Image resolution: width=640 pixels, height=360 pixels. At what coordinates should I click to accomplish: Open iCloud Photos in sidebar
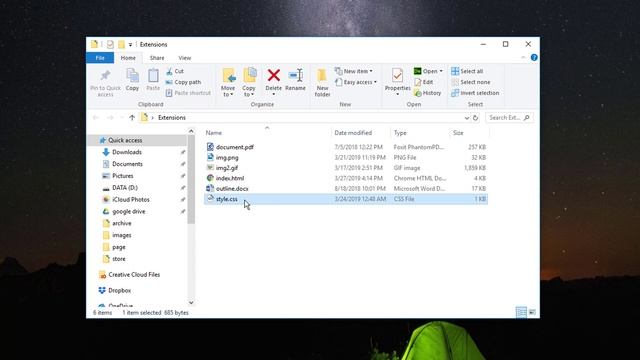click(x=131, y=200)
